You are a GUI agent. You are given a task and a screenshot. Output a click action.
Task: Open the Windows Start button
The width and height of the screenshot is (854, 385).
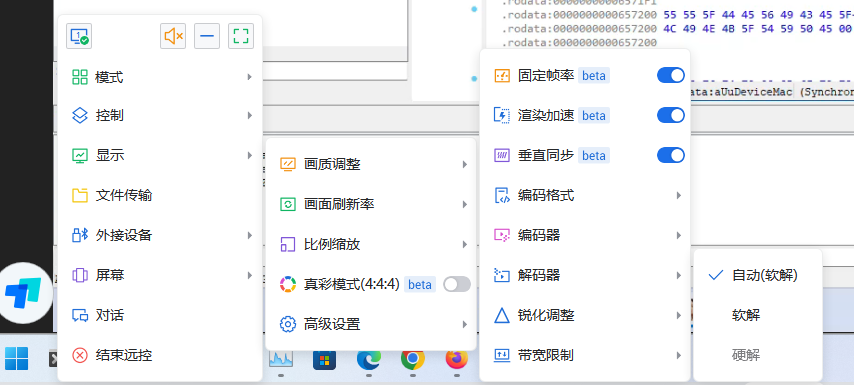[17, 358]
